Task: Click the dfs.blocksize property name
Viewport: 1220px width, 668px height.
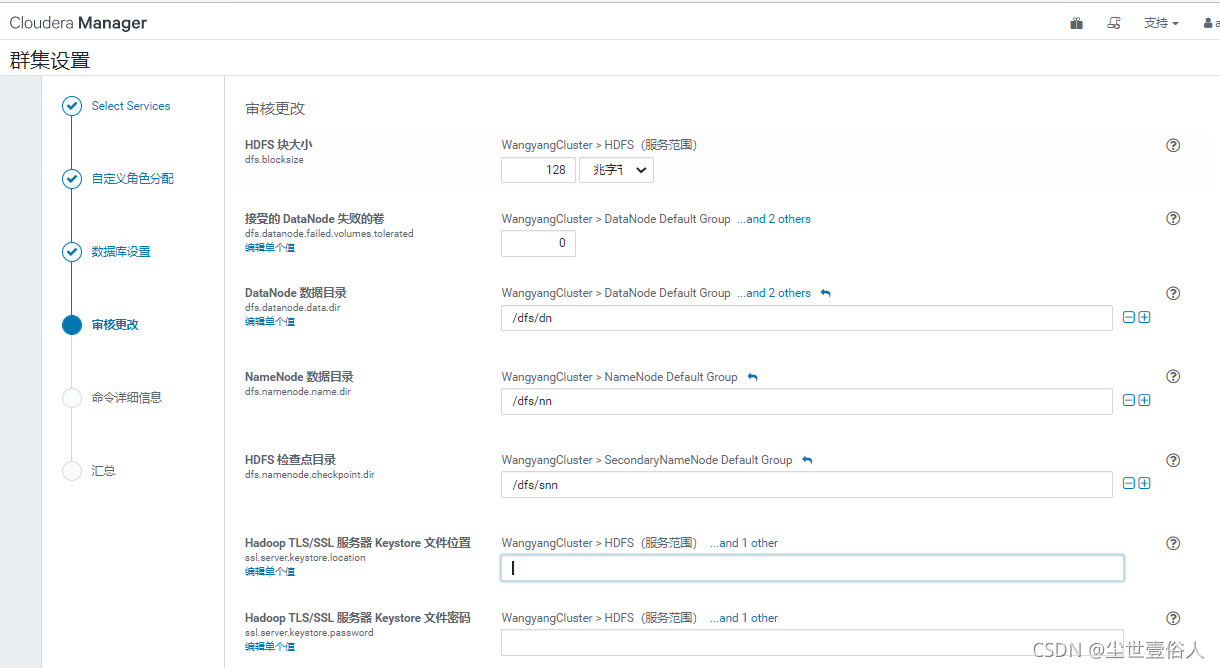Action: 274,159
